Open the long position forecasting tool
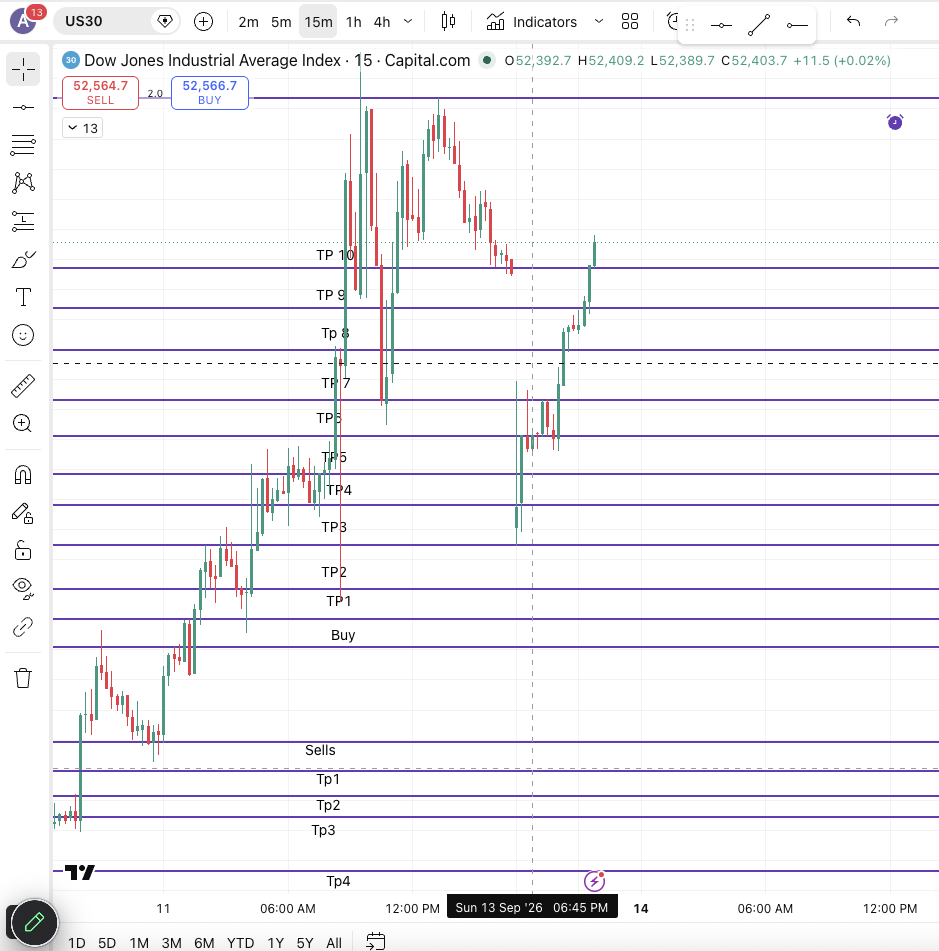 23,221
